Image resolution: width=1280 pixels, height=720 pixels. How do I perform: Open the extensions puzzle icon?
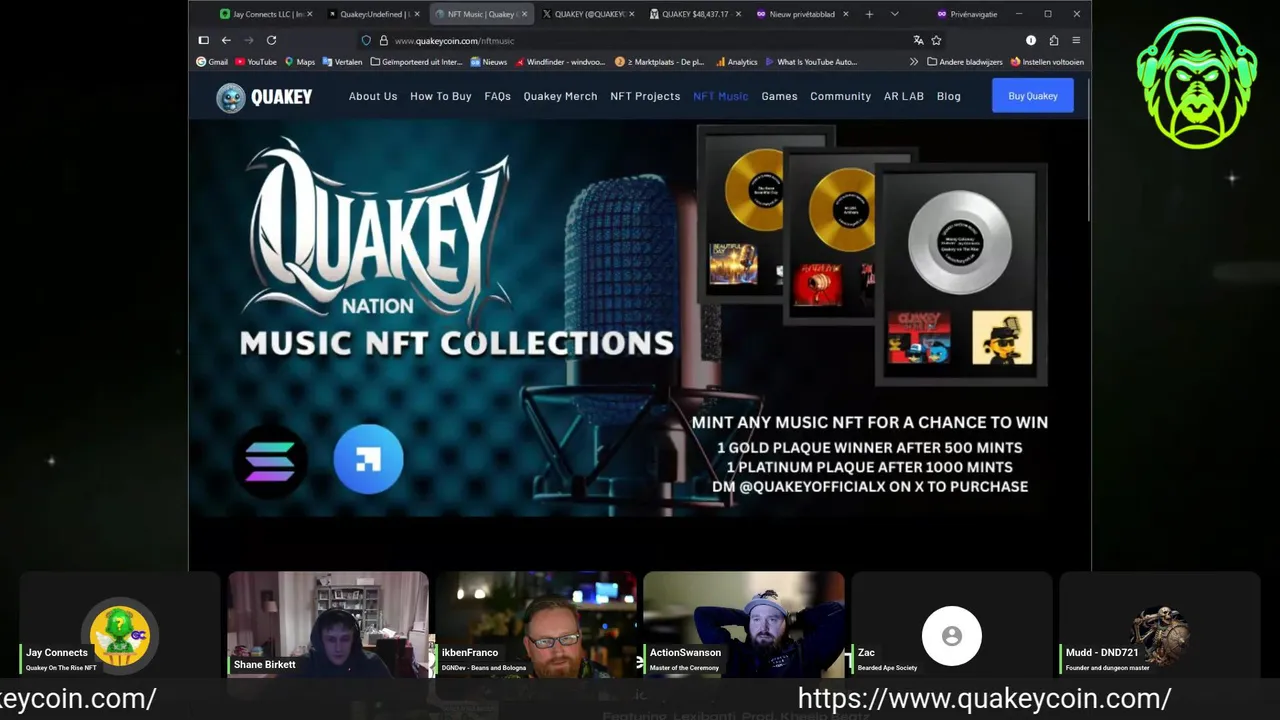click(x=1054, y=40)
